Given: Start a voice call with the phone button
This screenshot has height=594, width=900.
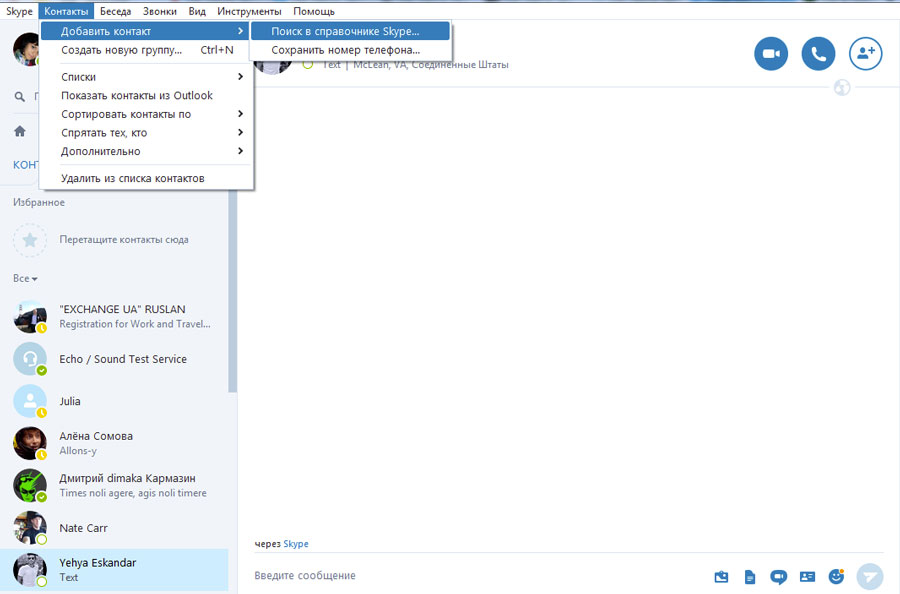Looking at the screenshot, I should (x=818, y=53).
